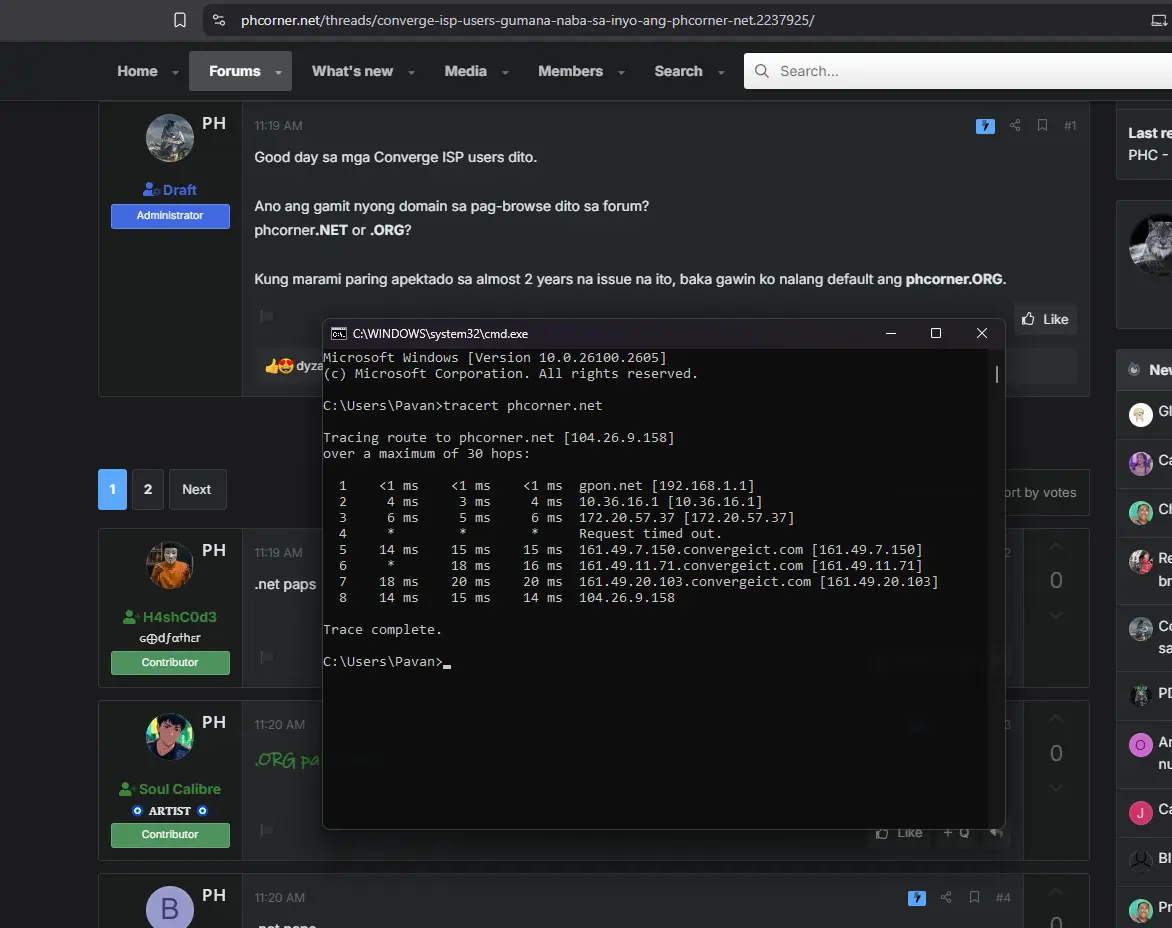This screenshot has width=1172, height=928.
Task: Click the browser address bar URL
Action: coord(528,20)
